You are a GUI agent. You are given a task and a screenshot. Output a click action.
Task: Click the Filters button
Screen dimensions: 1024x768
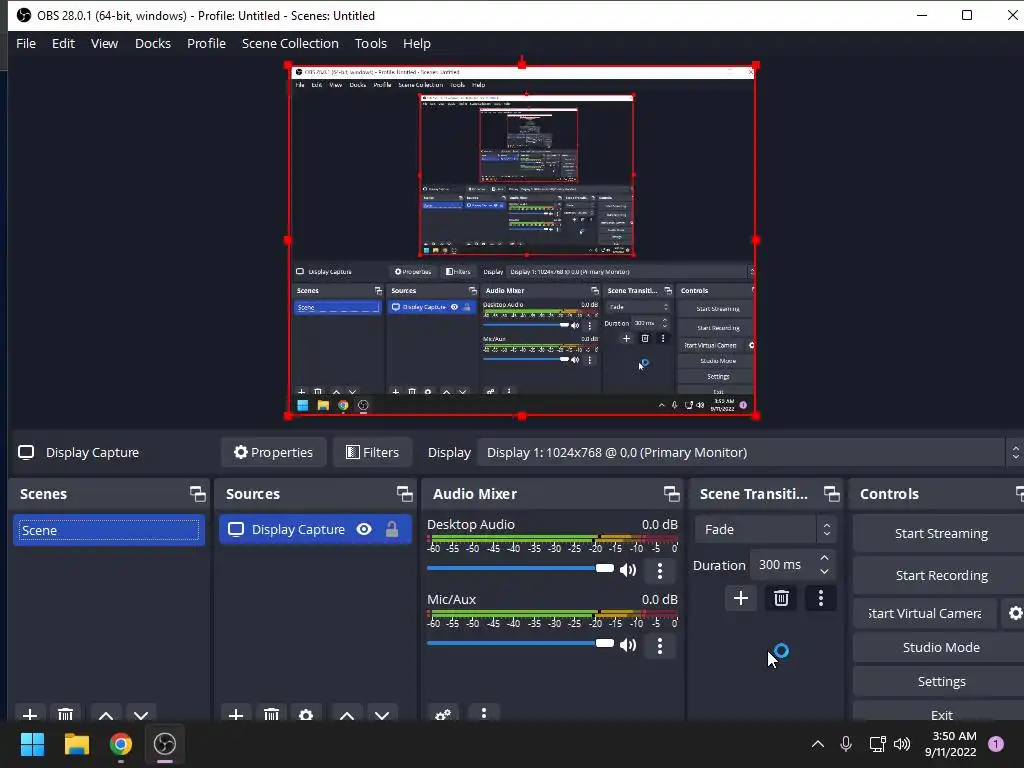click(372, 453)
